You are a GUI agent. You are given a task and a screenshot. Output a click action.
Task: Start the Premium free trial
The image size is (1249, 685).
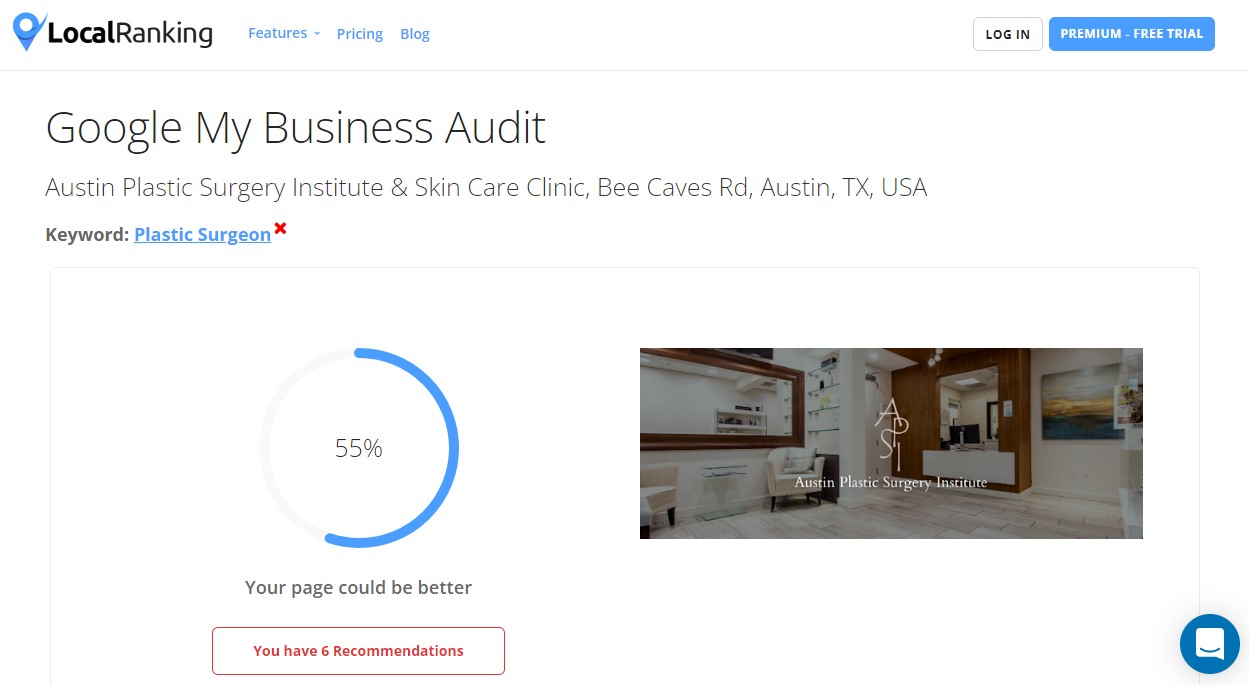pos(1132,34)
